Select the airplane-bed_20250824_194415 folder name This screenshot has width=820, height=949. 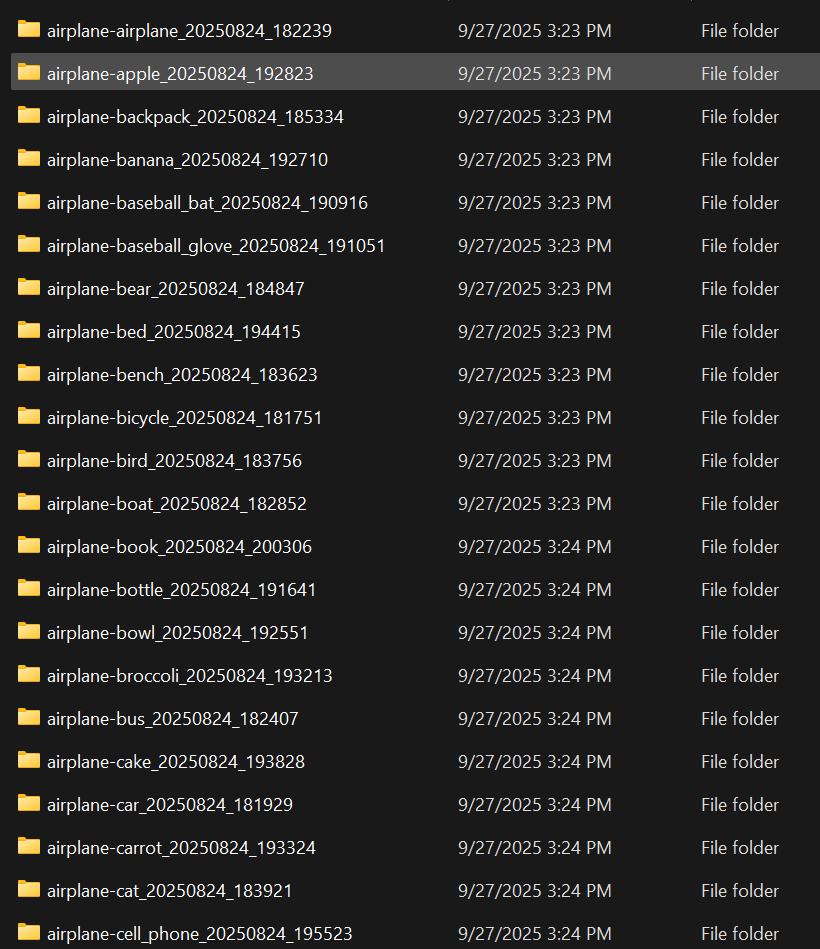[x=173, y=332]
